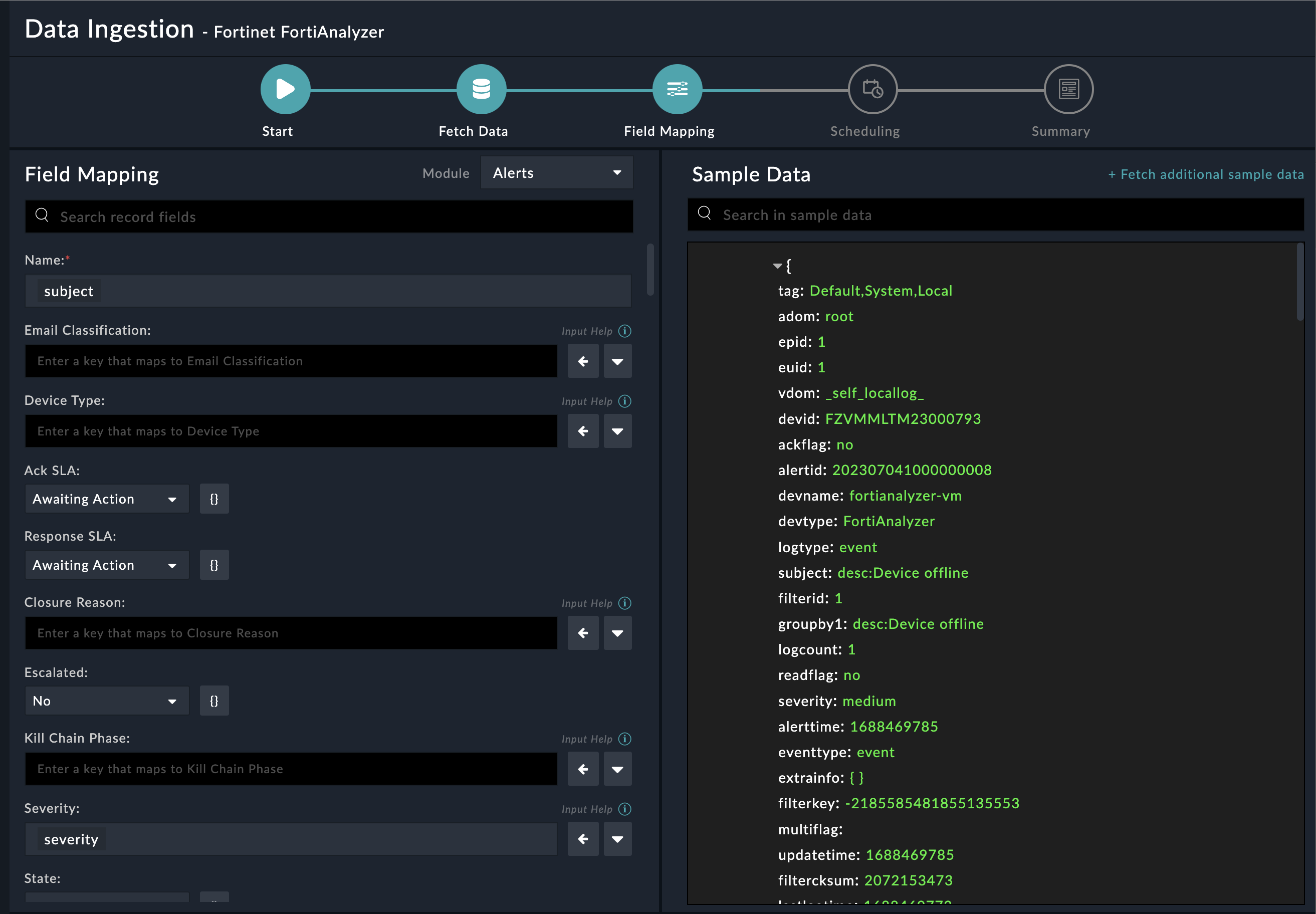Toggle the braces button beside Escalated

(214, 701)
